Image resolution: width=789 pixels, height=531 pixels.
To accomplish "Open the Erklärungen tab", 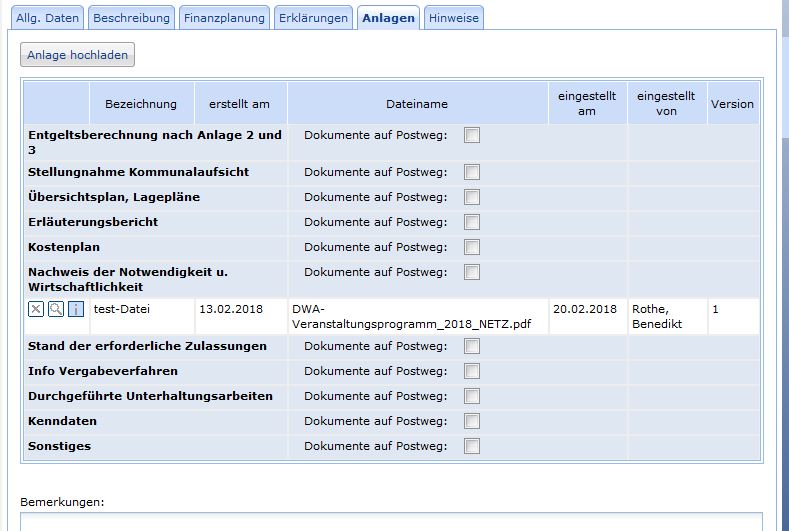I will pyautogui.click(x=313, y=18).
